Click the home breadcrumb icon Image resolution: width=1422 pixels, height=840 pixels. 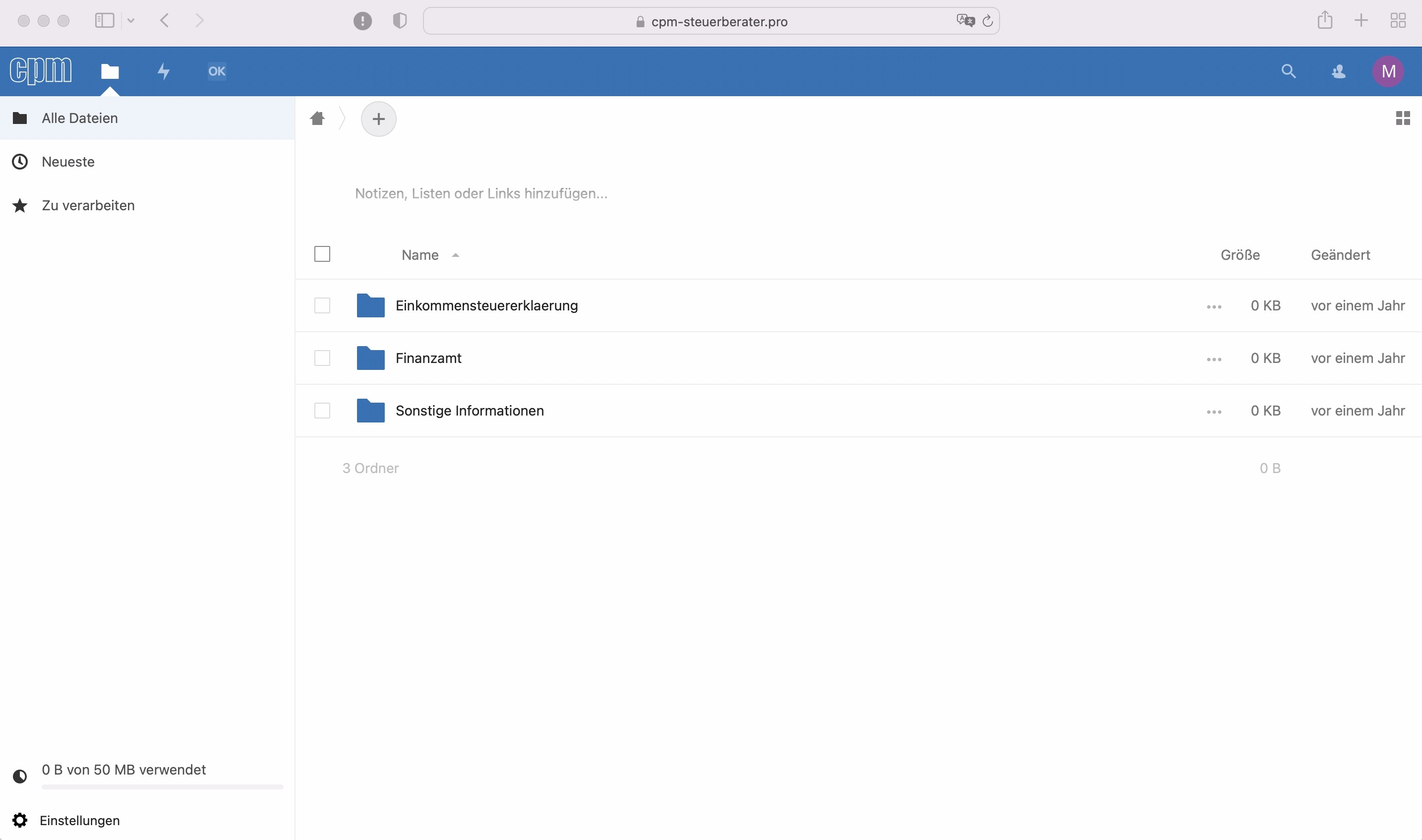pos(317,119)
